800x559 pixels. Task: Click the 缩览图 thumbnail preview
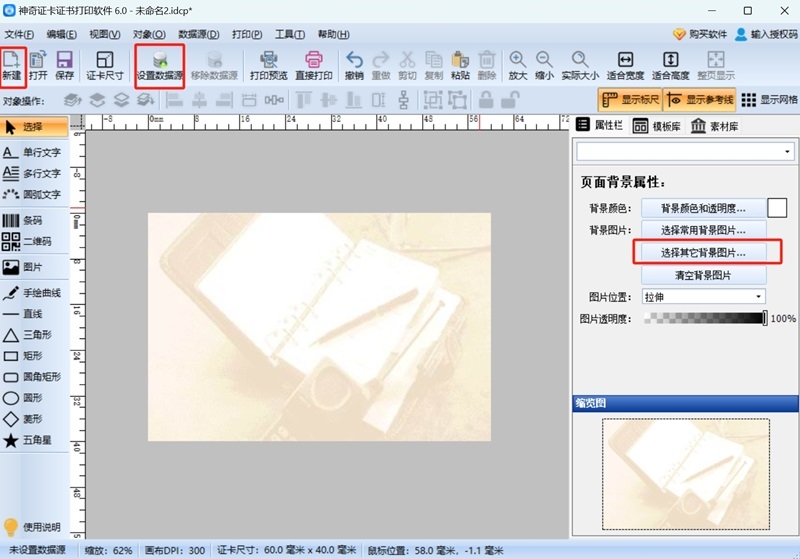(686, 474)
